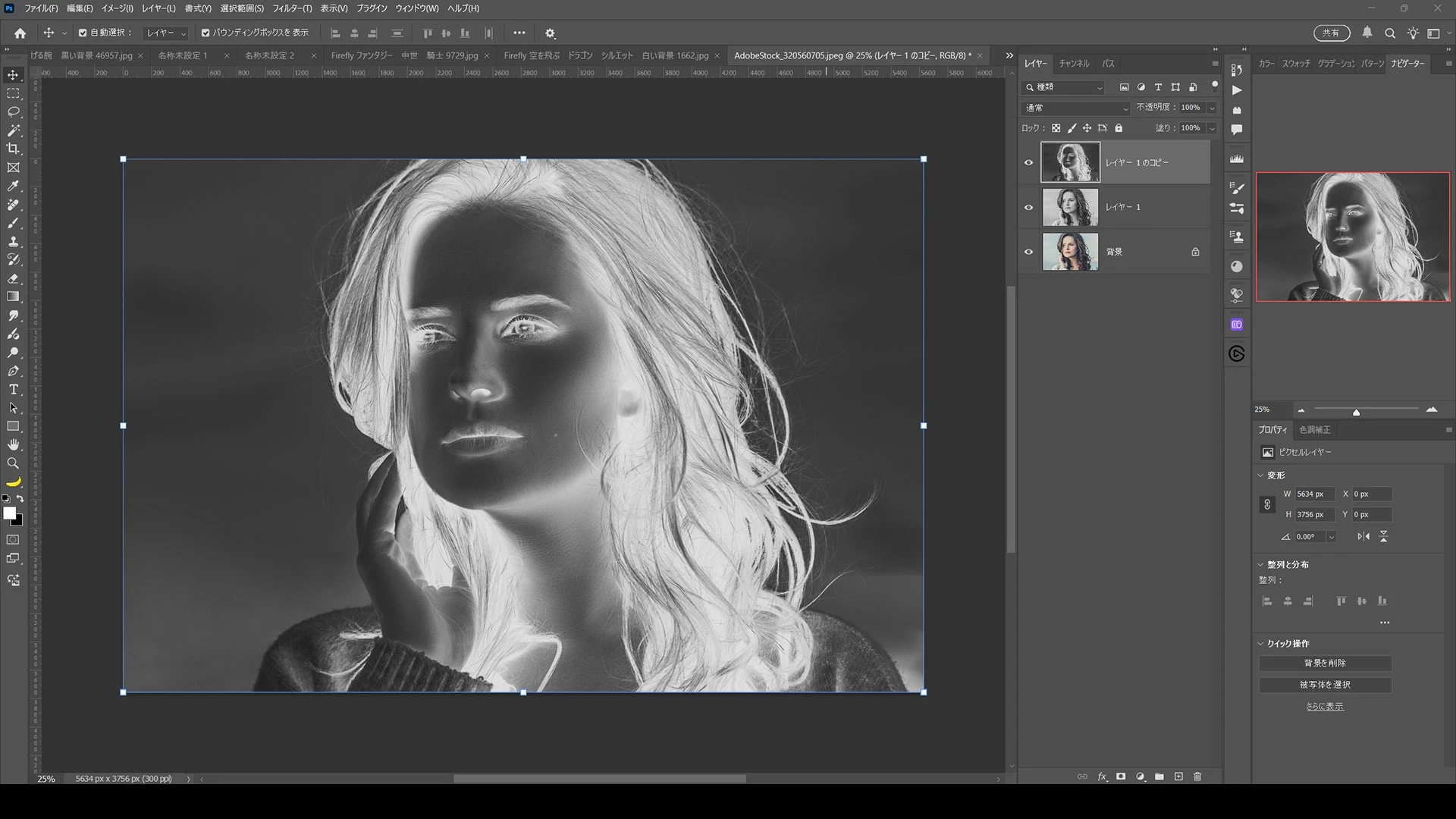Select the Zoom tool in toolbar
The height and width of the screenshot is (819, 1456).
click(x=14, y=463)
